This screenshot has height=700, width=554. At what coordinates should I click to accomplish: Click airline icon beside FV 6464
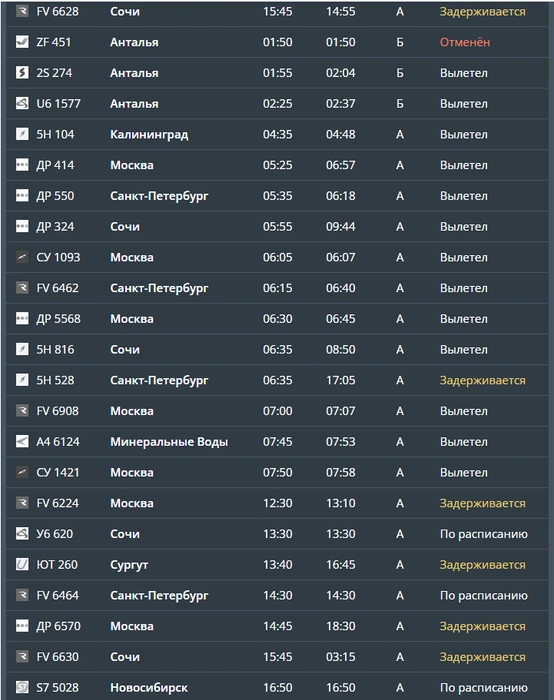coord(22,595)
